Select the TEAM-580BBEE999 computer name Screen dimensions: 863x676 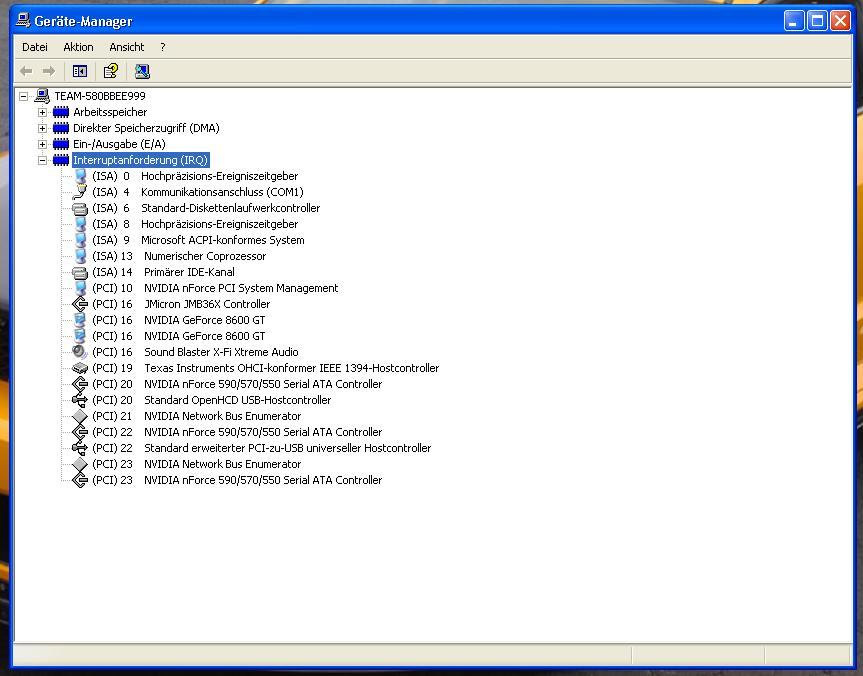tap(100, 96)
